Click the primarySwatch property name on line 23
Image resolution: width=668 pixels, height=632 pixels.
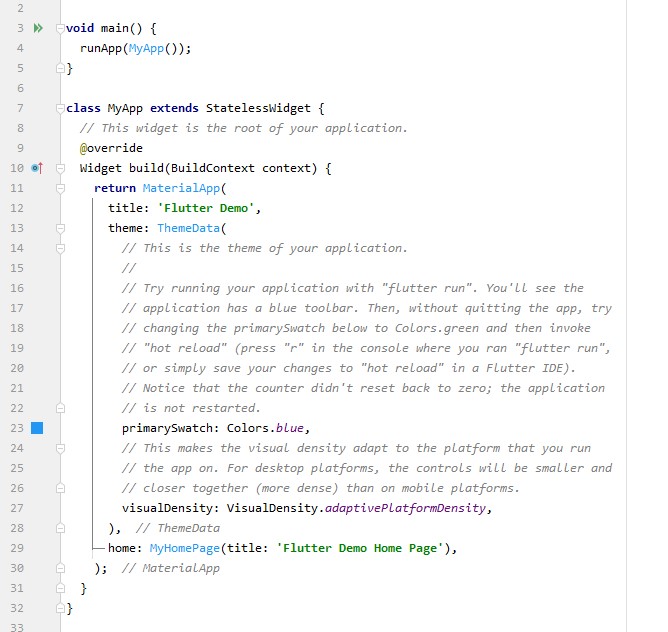[167, 428]
